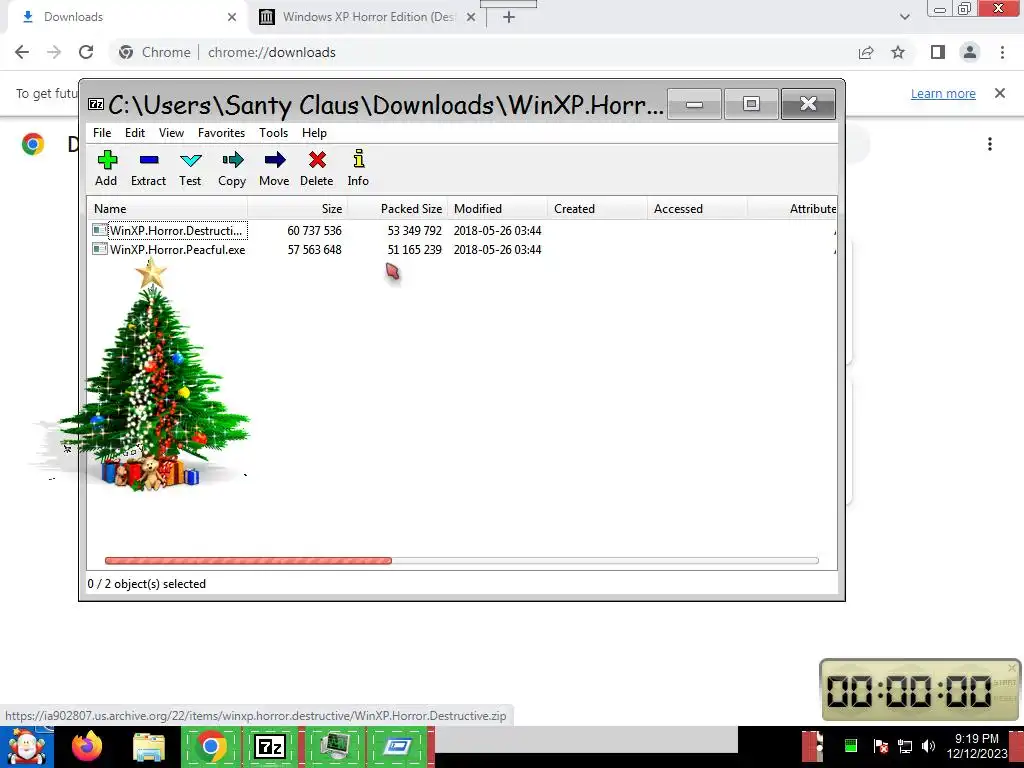1024x768 pixels.
Task: Close the Windows XP Horror Edition tab
Action: pyautogui.click(x=471, y=17)
